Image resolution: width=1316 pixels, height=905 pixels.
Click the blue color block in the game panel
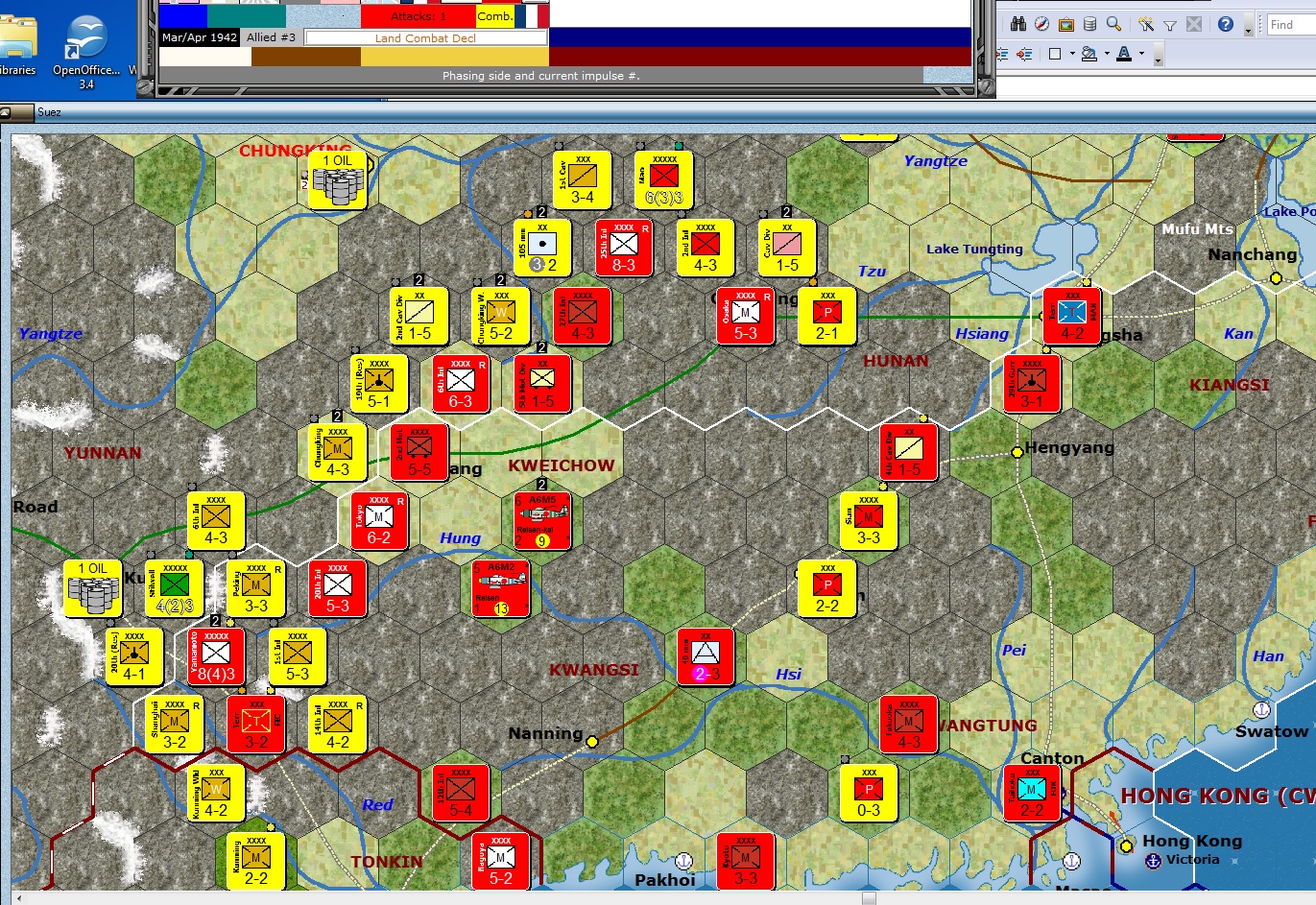click(183, 16)
